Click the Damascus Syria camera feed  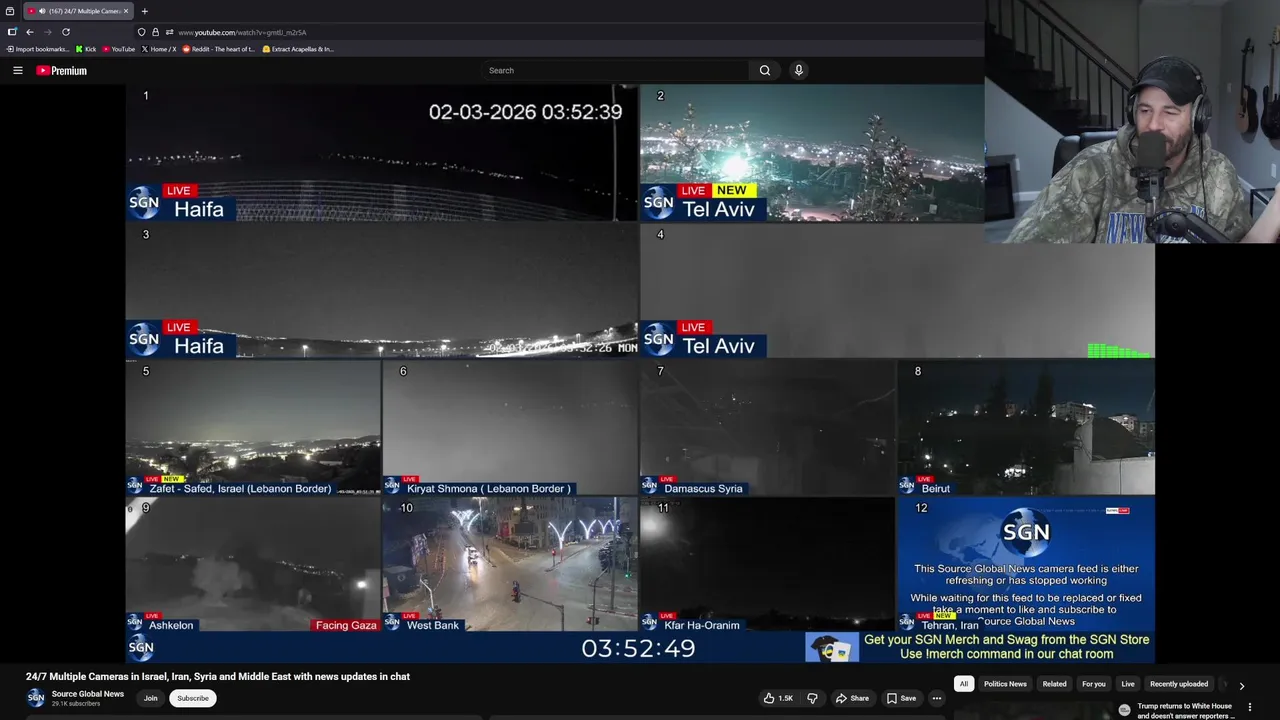click(x=767, y=428)
